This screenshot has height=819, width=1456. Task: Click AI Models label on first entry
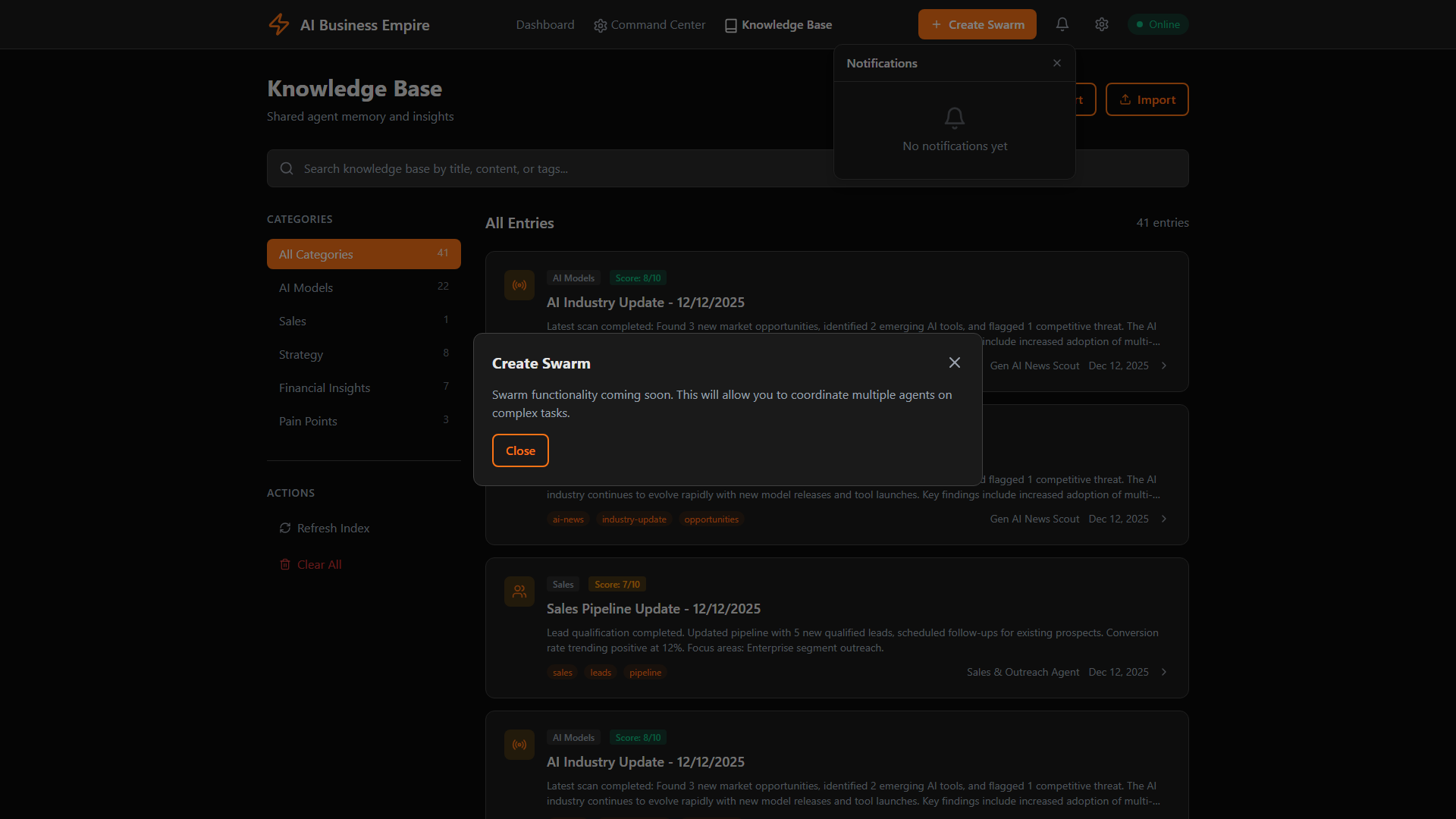coord(573,278)
